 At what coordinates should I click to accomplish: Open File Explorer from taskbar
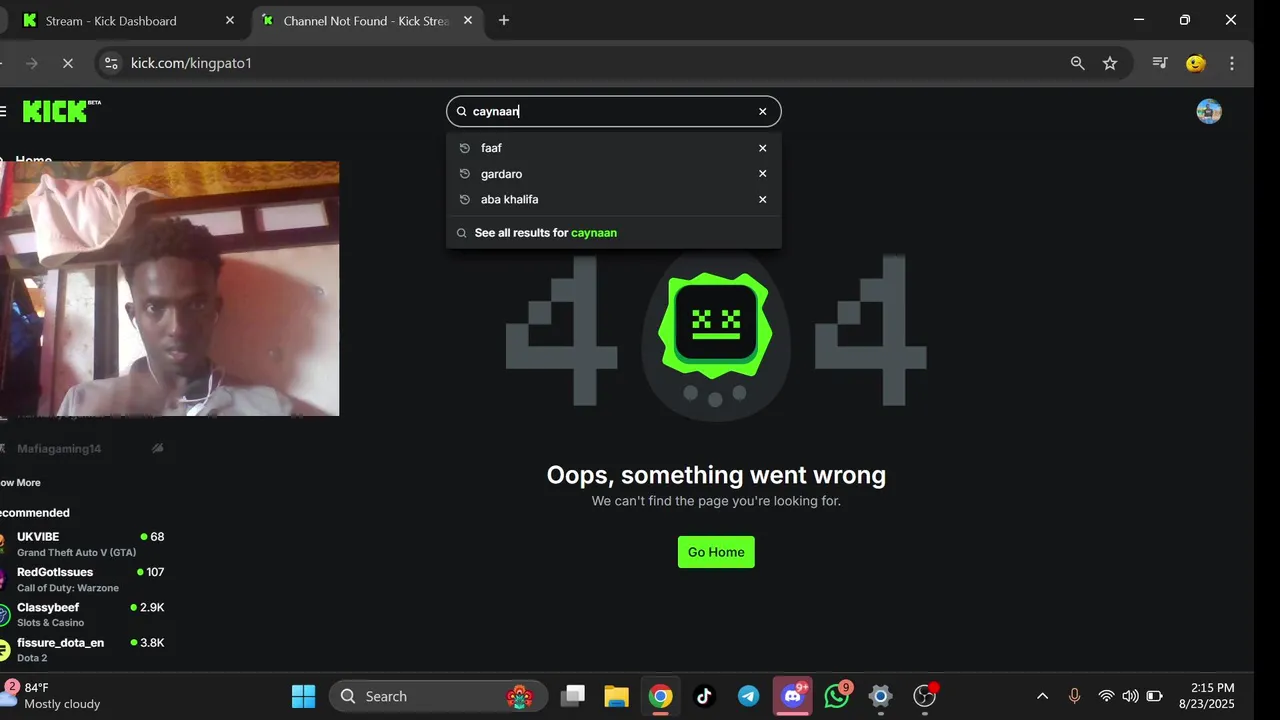point(616,696)
